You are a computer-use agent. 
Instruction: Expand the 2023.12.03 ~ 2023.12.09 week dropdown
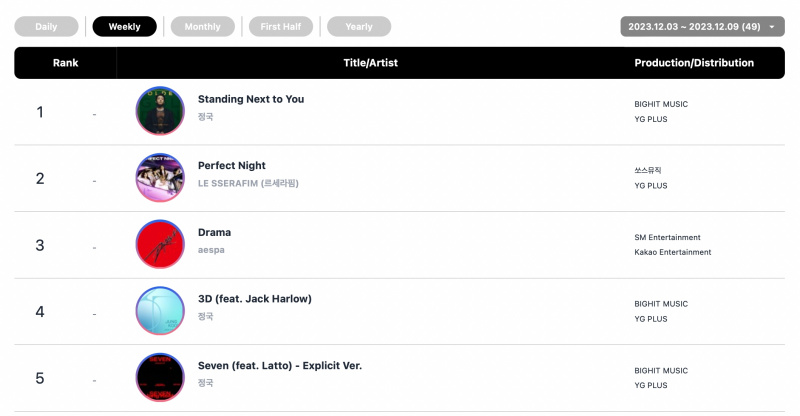tap(702, 27)
